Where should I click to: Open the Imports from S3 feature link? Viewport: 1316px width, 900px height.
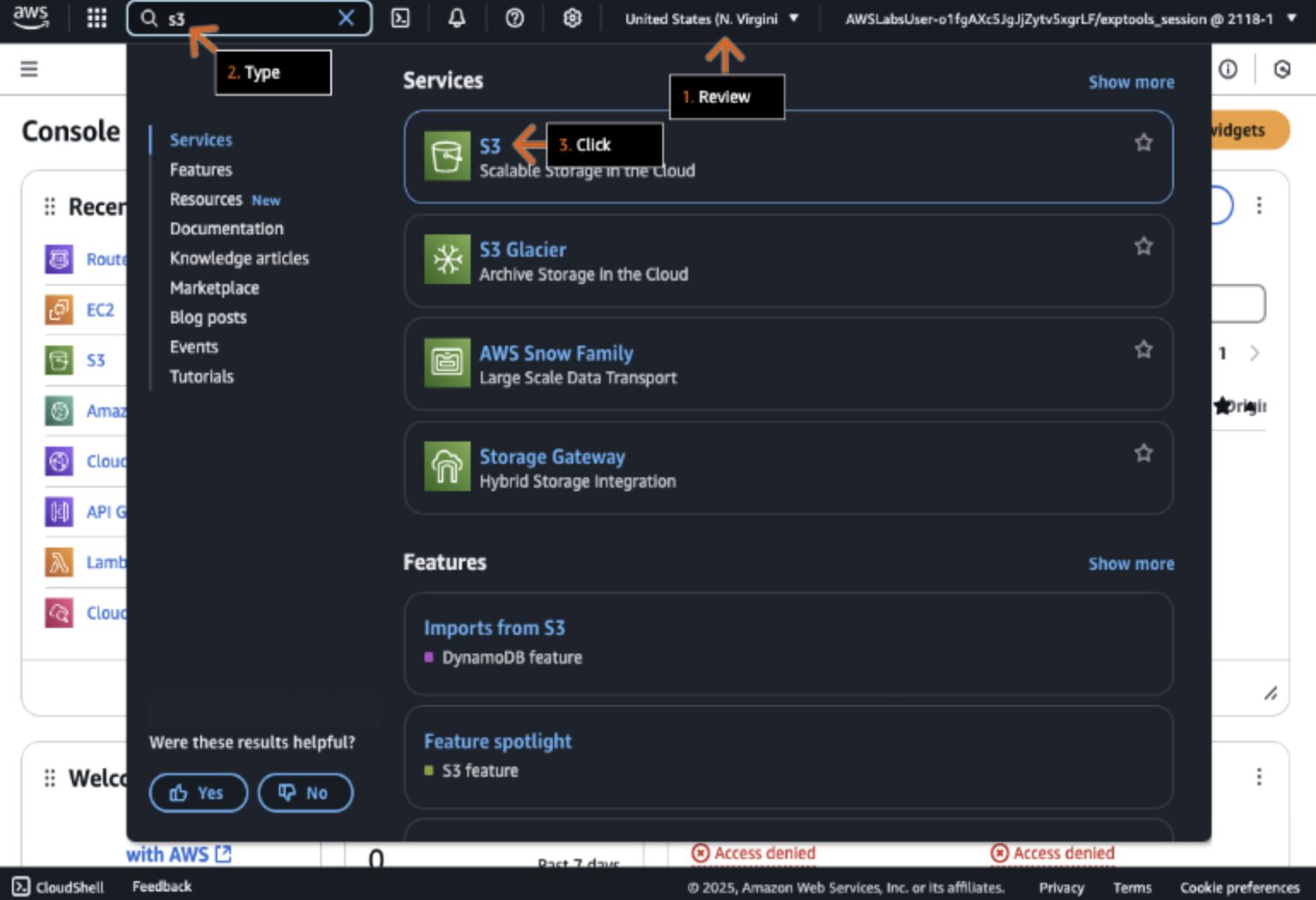click(494, 628)
